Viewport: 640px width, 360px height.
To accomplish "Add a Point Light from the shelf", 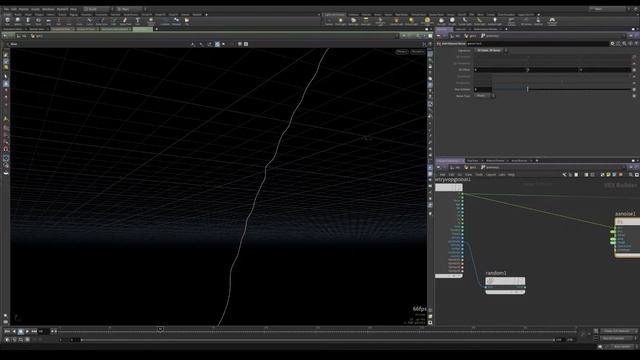I will [341, 21].
